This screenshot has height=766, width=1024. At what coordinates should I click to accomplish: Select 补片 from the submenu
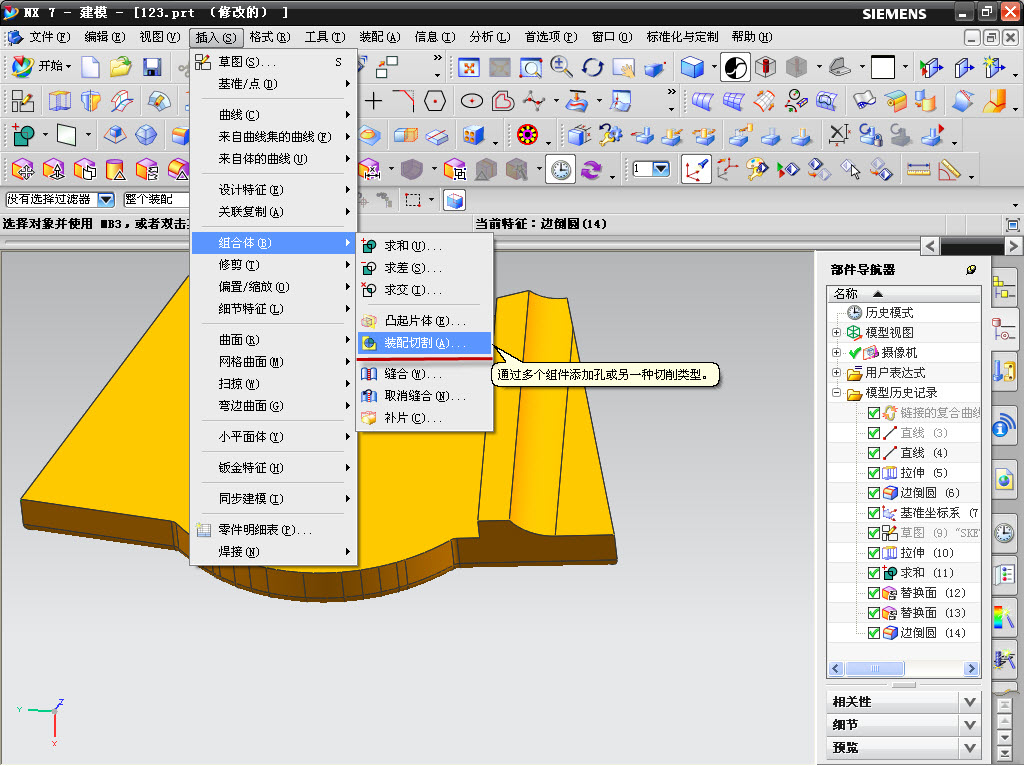424,418
